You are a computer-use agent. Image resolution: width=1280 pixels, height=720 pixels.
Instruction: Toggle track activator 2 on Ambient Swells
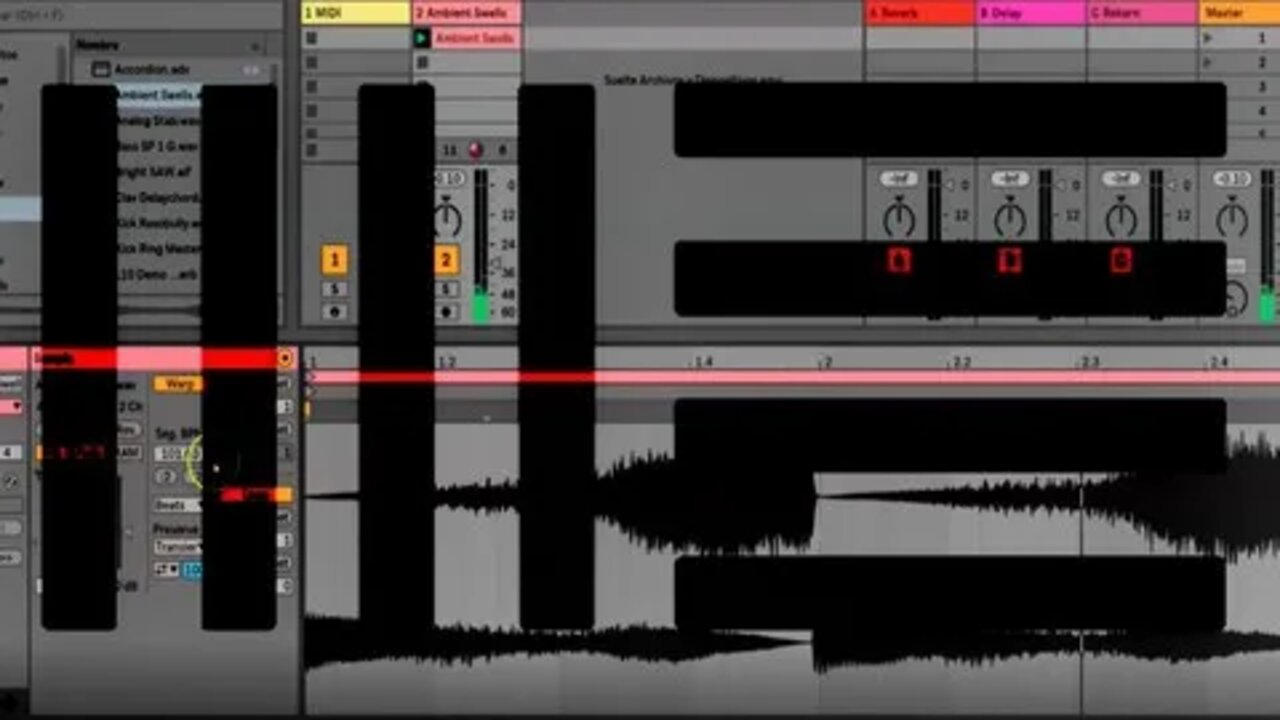click(447, 261)
